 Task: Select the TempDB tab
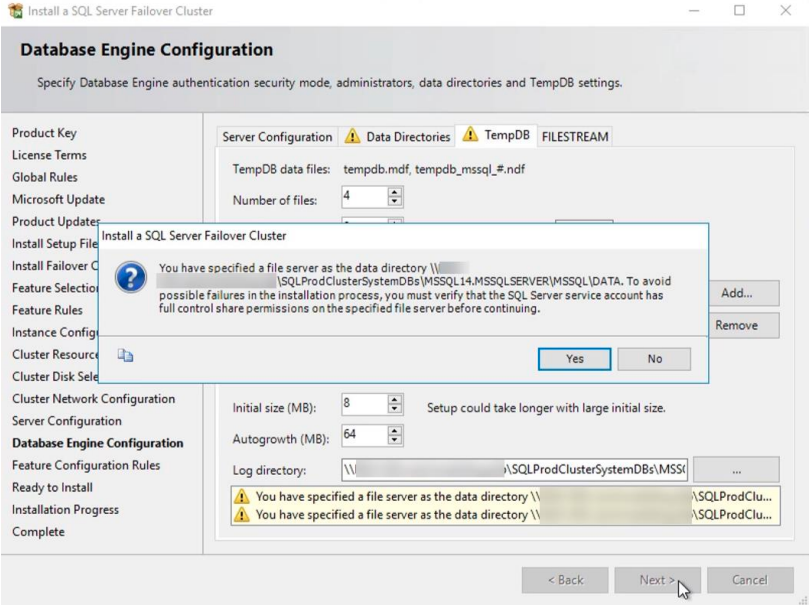496,135
